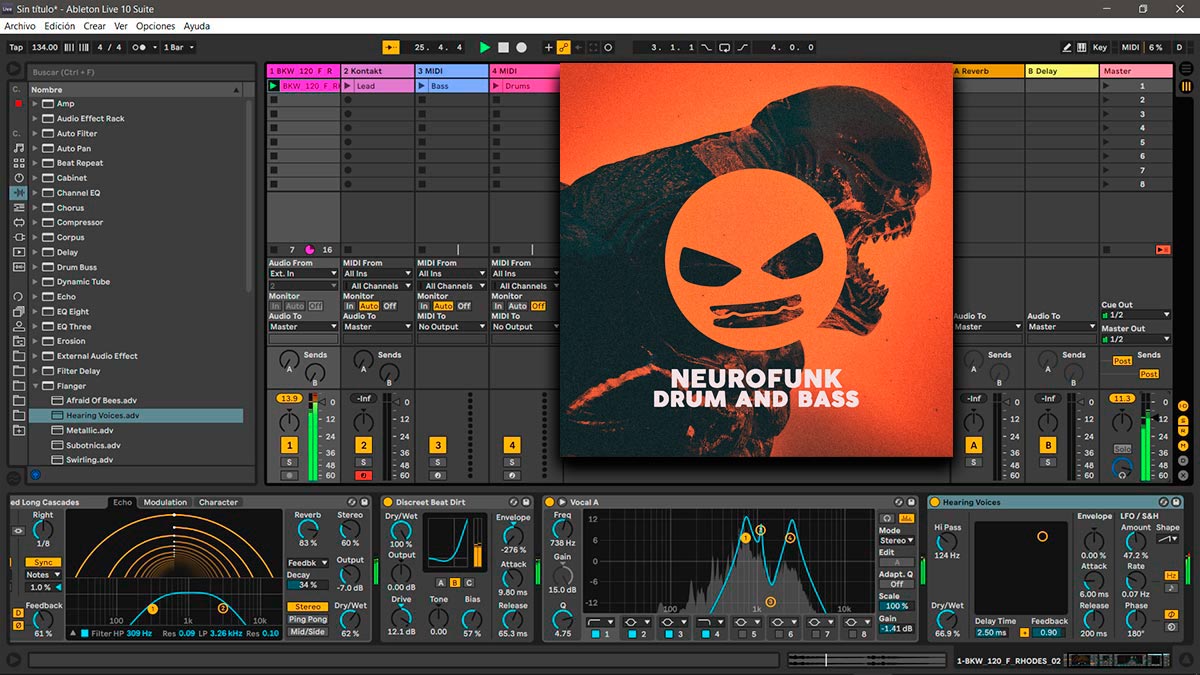Open the Archivo menu

[x=20, y=26]
